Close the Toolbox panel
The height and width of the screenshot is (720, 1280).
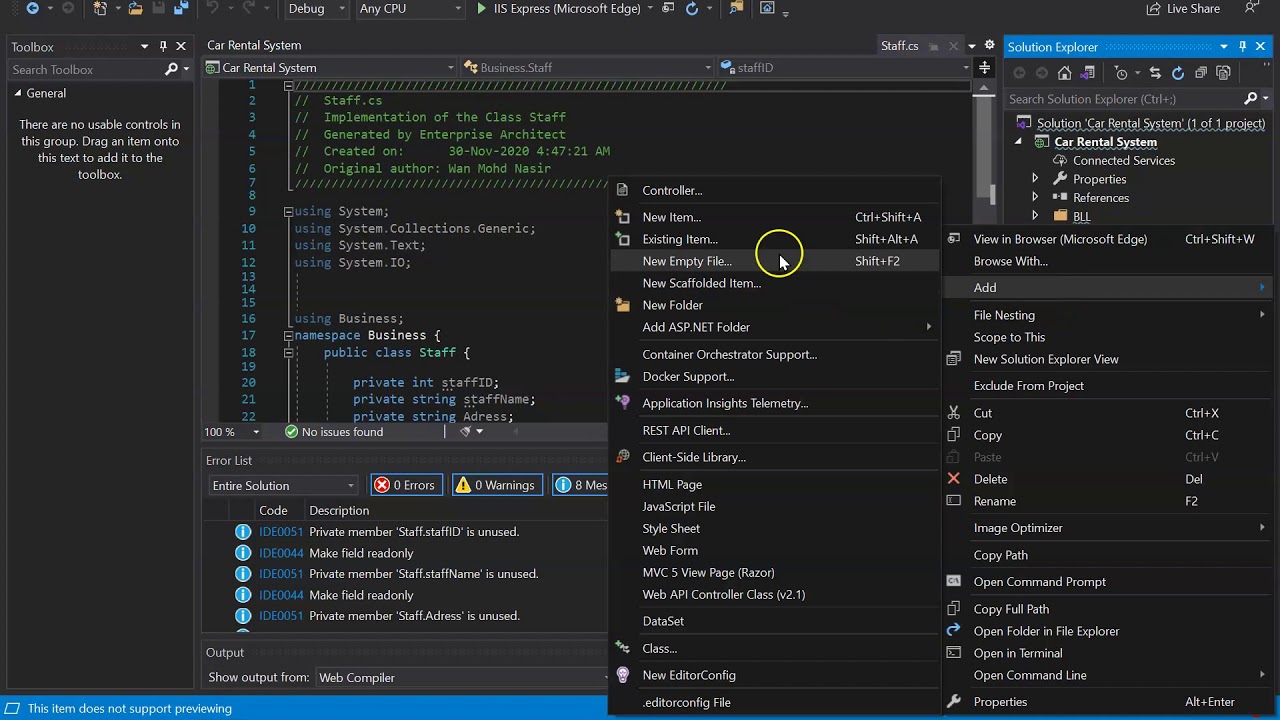181,46
